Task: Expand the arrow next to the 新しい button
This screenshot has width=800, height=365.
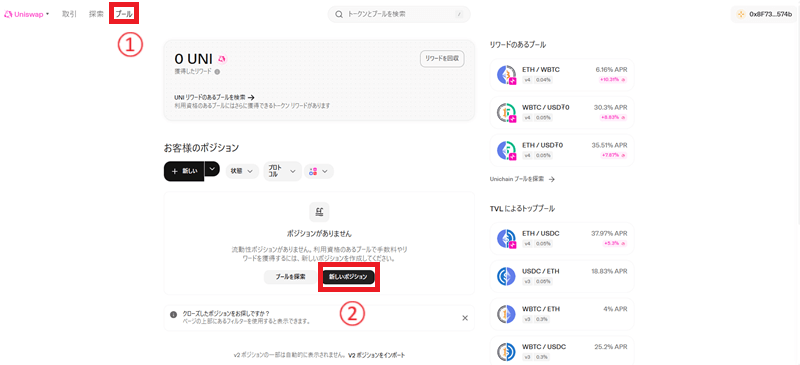Action: click(213, 168)
